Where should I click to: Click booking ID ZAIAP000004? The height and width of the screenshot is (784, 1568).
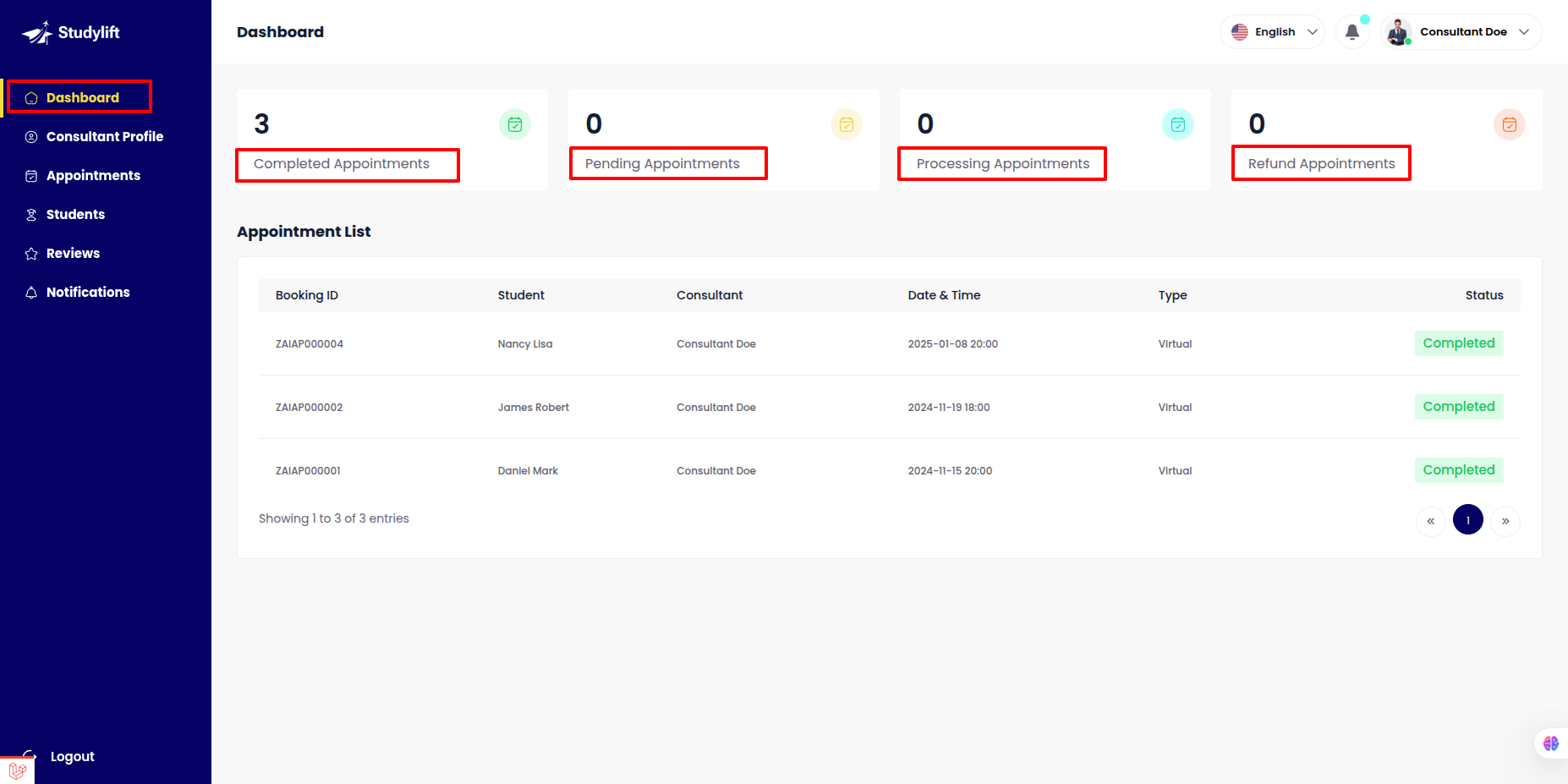pyautogui.click(x=310, y=344)
